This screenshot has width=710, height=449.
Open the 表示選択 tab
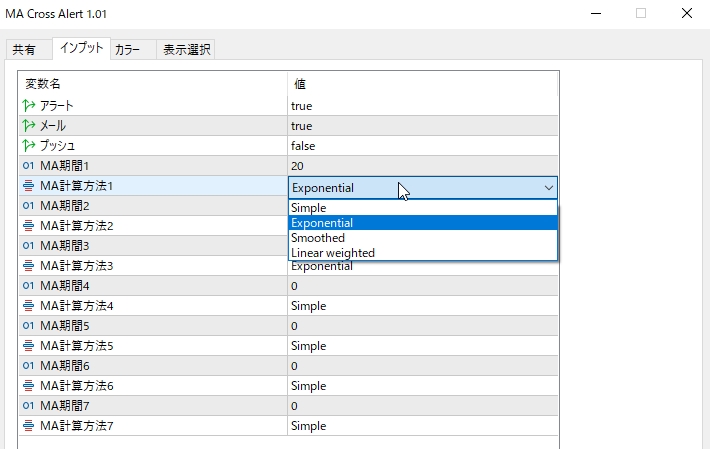coord(186,50)
